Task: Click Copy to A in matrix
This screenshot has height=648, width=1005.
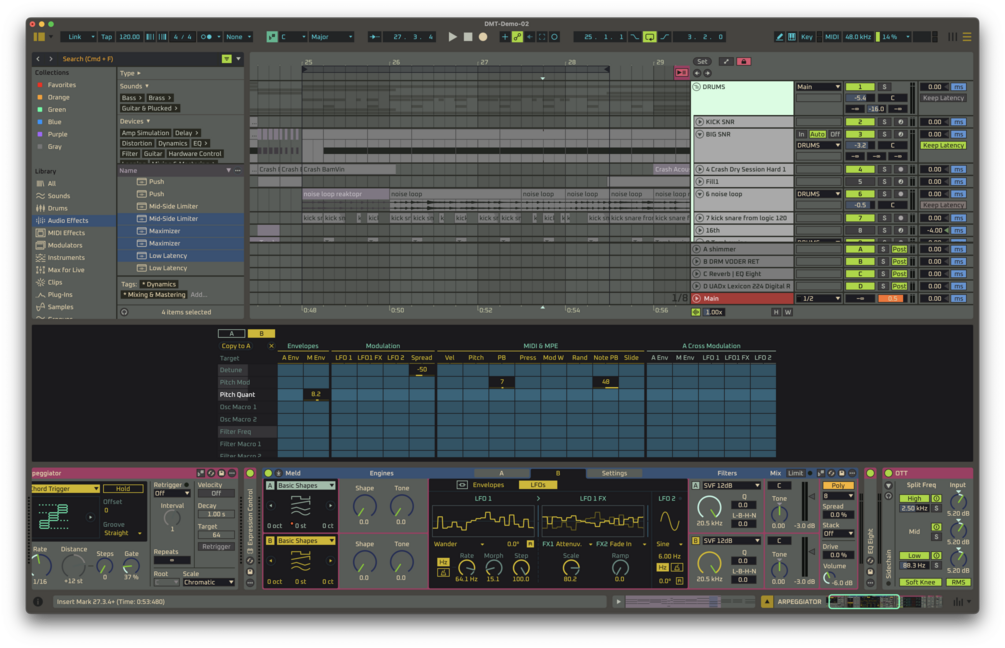Action: pos(236,345)
